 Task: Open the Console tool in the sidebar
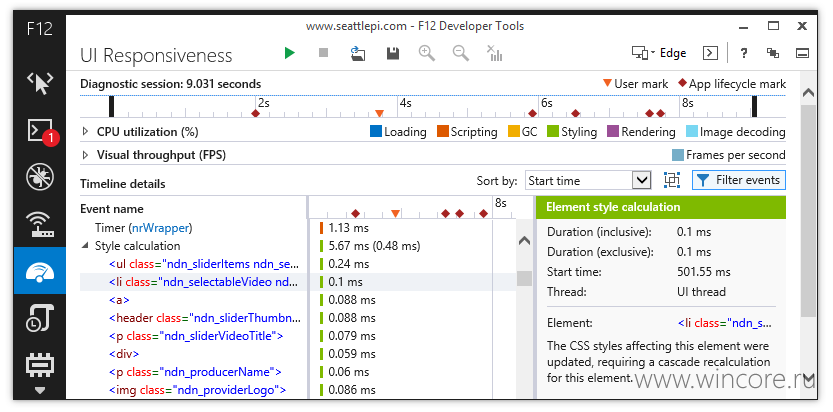point(40,132)
